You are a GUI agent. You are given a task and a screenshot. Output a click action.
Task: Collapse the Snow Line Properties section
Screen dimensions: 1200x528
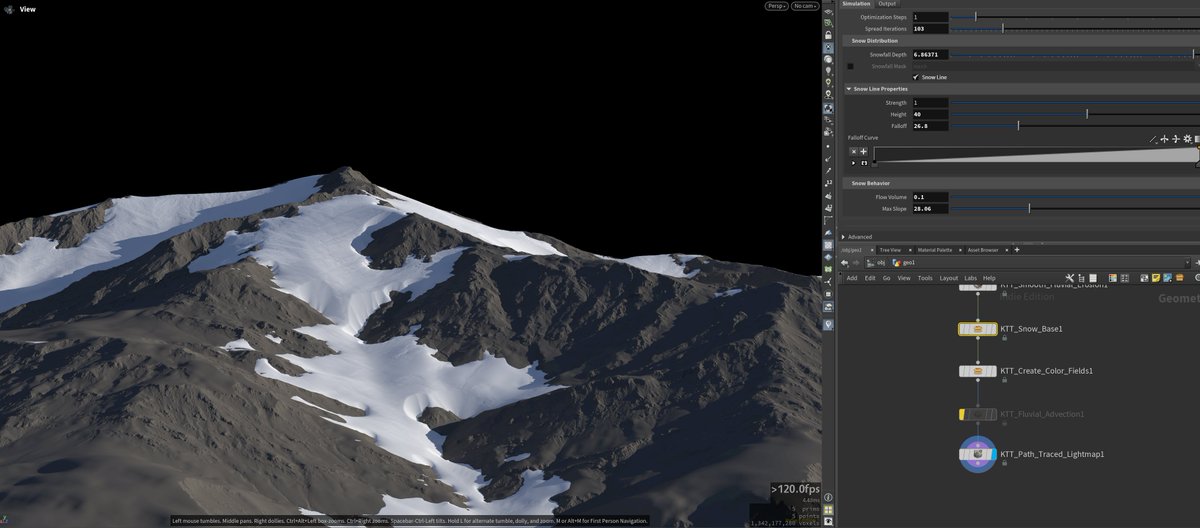pyautogui.click(x=849, y=89)
